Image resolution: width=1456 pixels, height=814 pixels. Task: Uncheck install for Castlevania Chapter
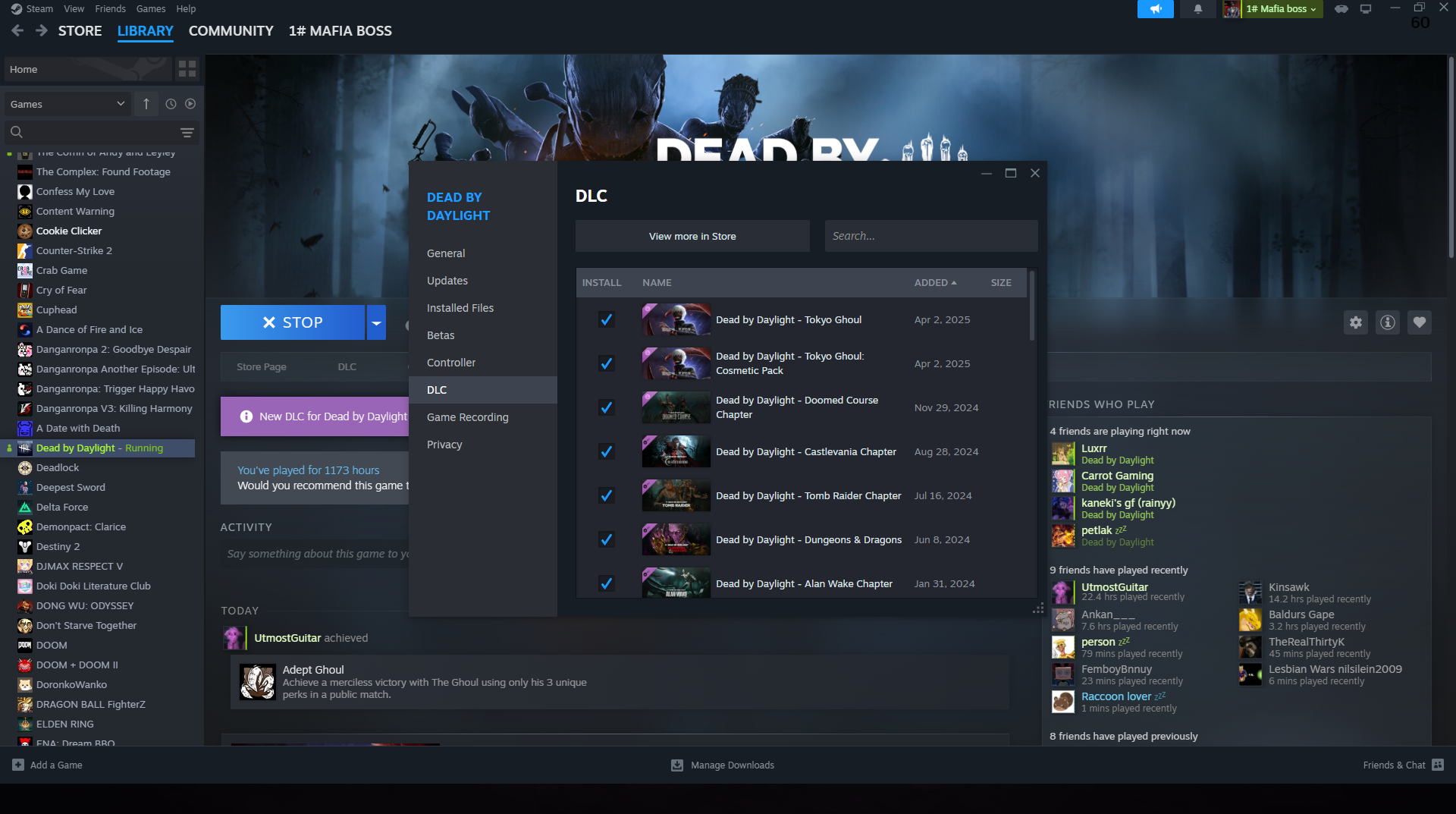tap(606, 451)
